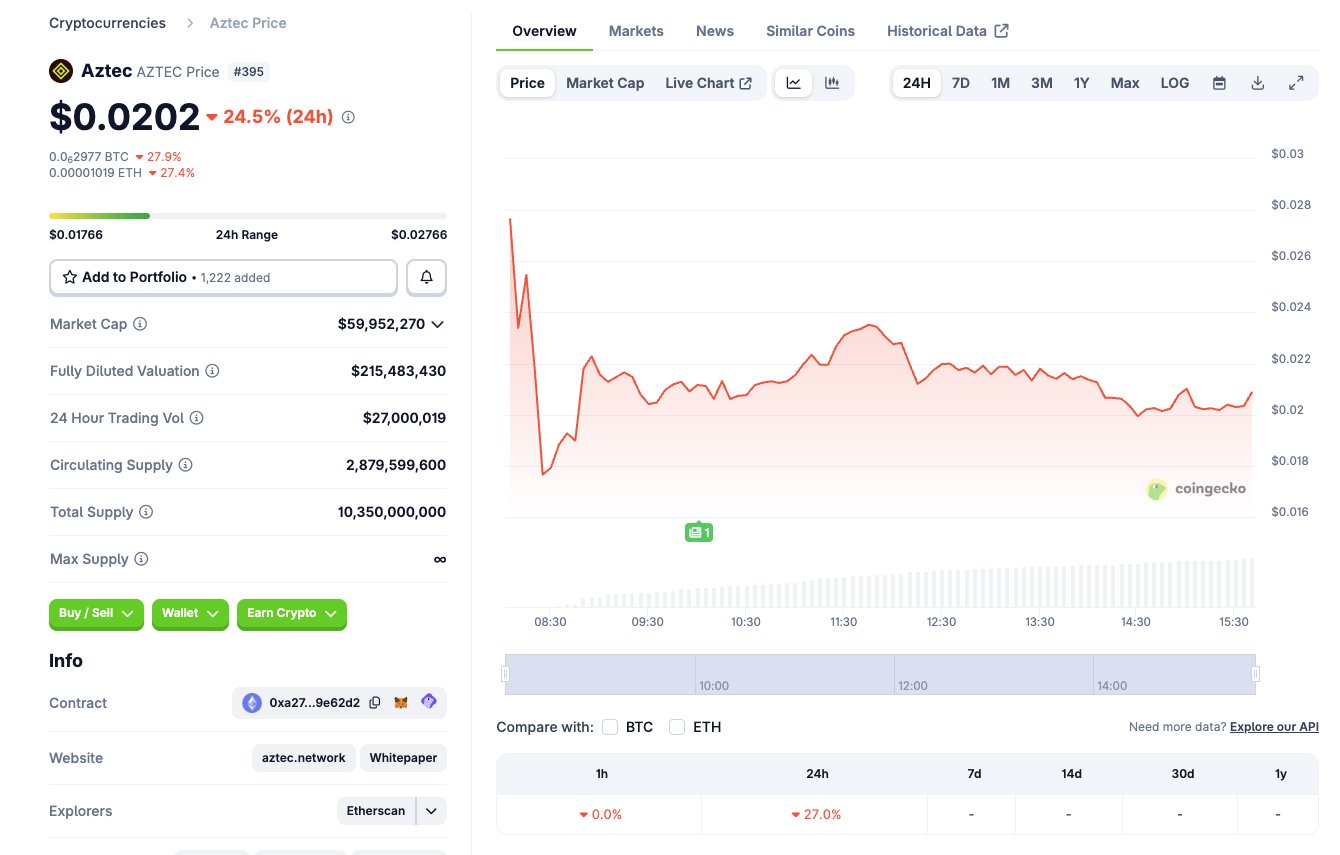Switch to candlestick chart icon
The image size is (1340, 855).
(832, 83)
